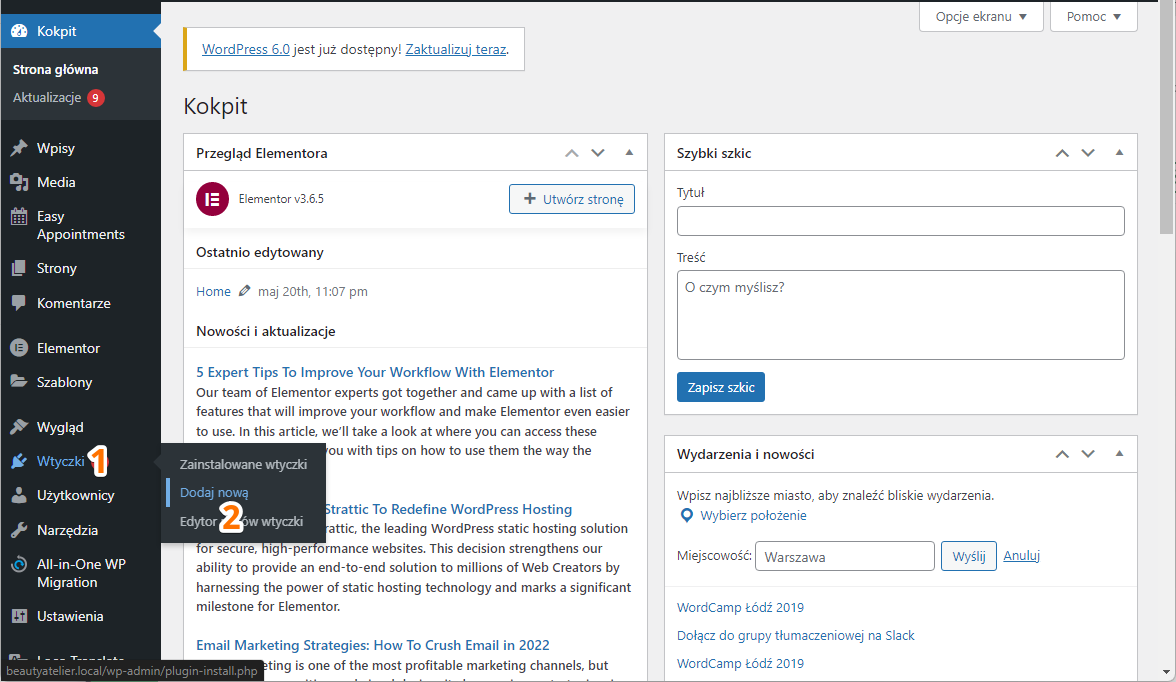This screenshot has height=682, width=1176.
Task: Click the Komentarze speech bubble icon
Action: [x=19, y=303]
